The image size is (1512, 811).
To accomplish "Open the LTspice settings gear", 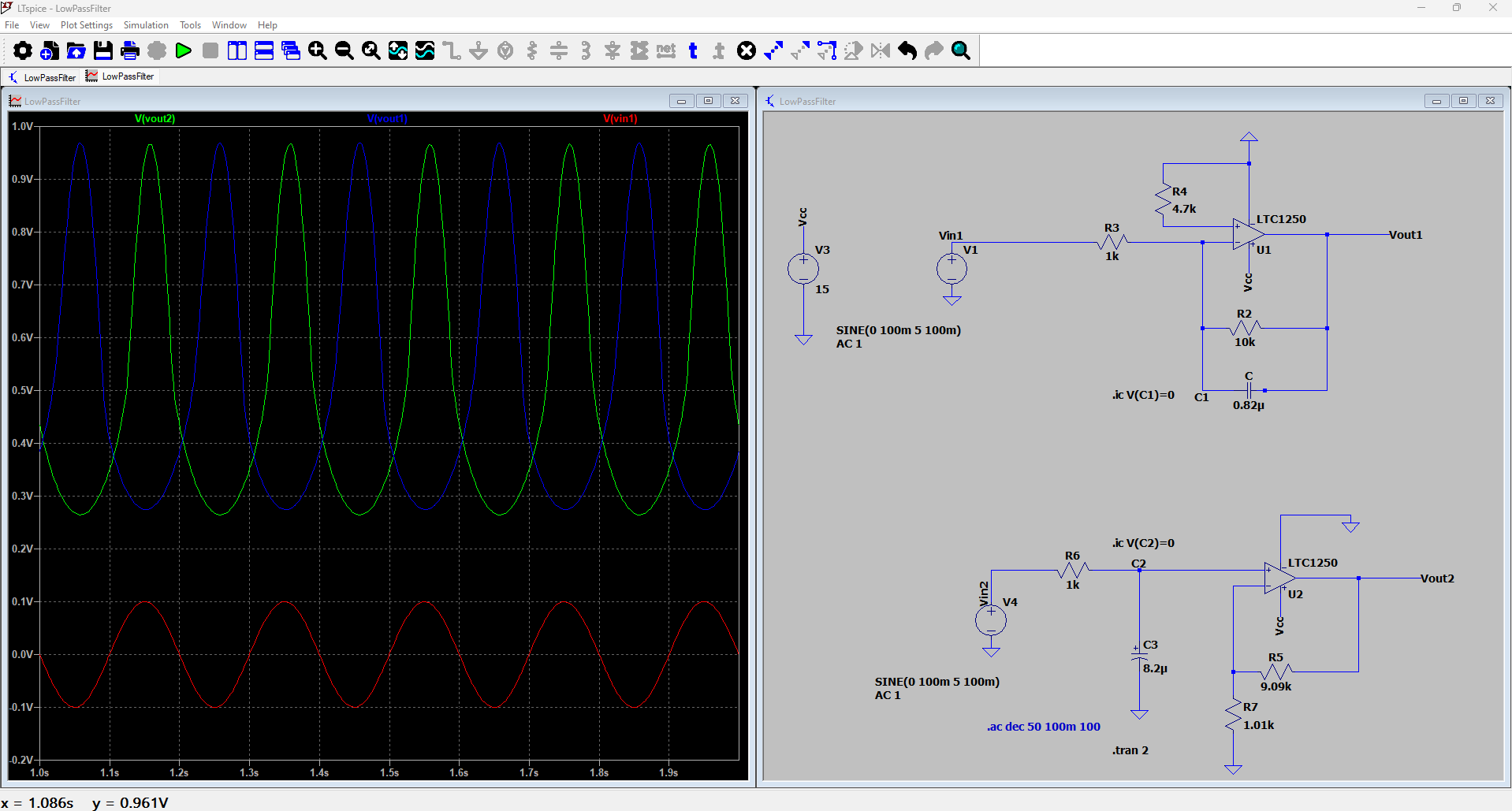I will [x=23, y=51].
